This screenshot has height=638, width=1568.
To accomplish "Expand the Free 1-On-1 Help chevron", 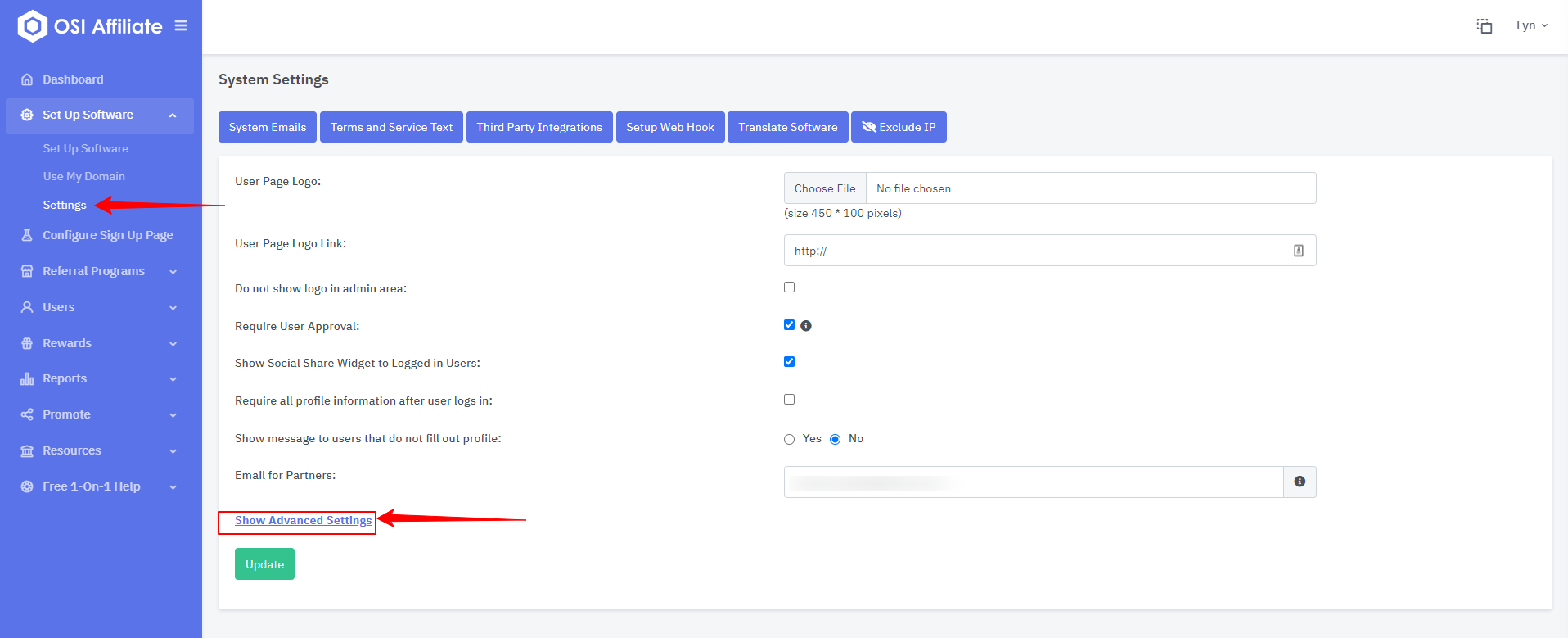I will pyautogui.click(x=173, y=487).
